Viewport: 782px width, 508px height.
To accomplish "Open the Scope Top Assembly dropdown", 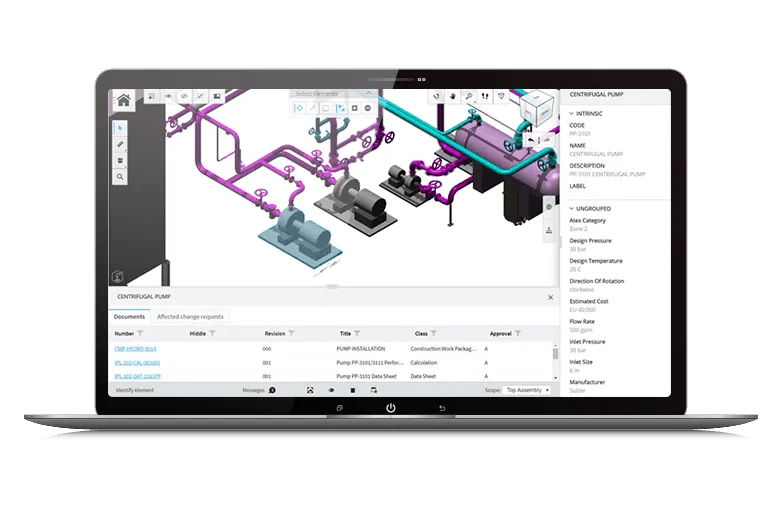I will 527,390.
